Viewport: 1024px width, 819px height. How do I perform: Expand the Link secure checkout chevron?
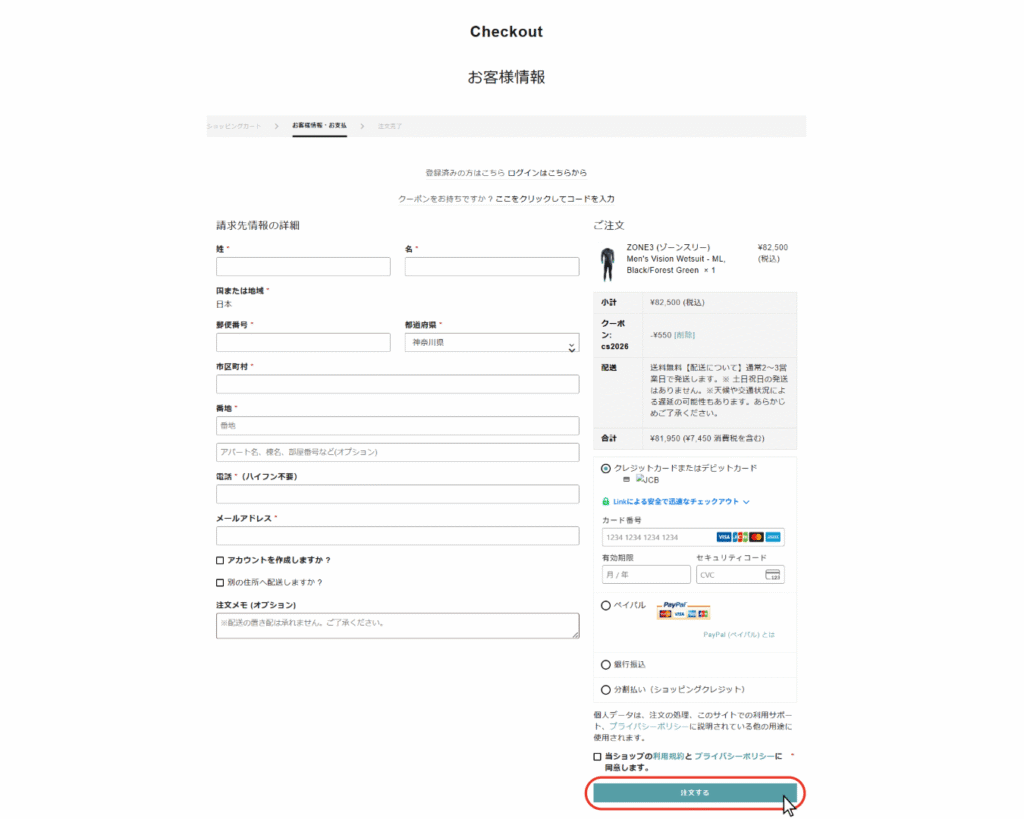click(746, 502)
